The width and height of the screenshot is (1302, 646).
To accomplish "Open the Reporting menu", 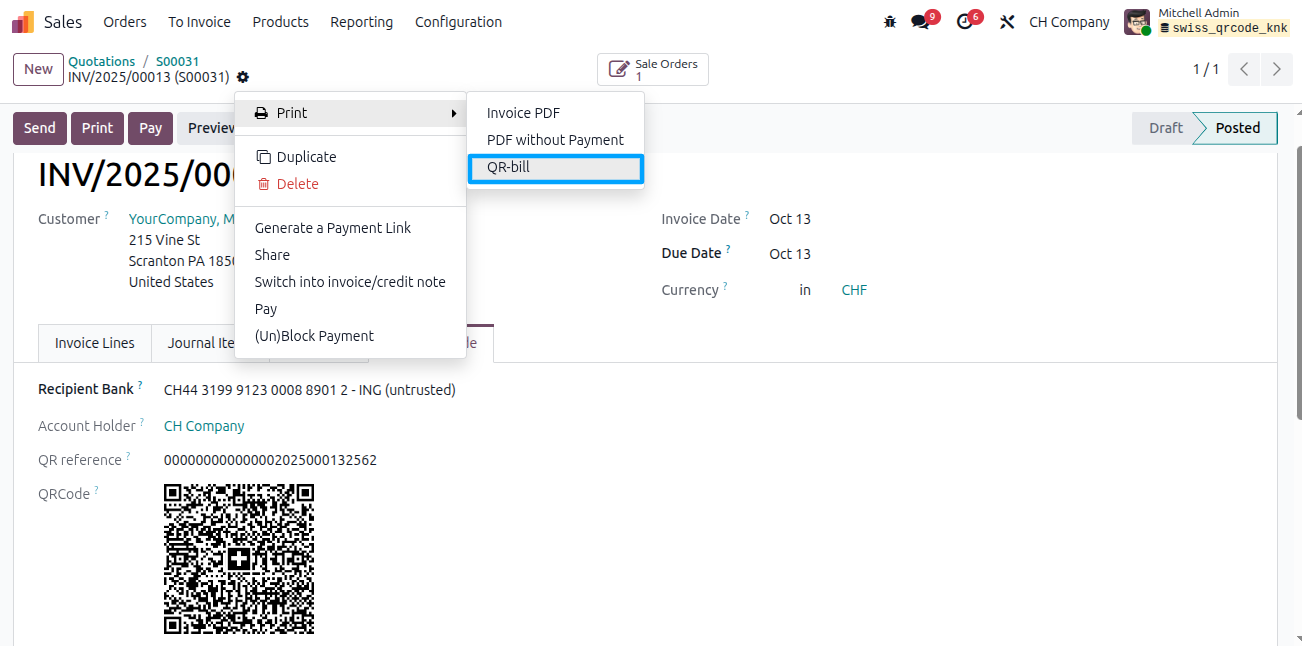I will point(362,22).
